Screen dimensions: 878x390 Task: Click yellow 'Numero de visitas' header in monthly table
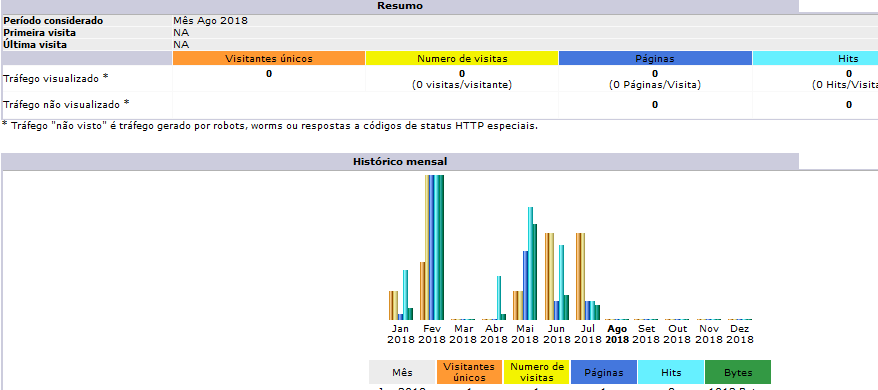tap(536, 372)
